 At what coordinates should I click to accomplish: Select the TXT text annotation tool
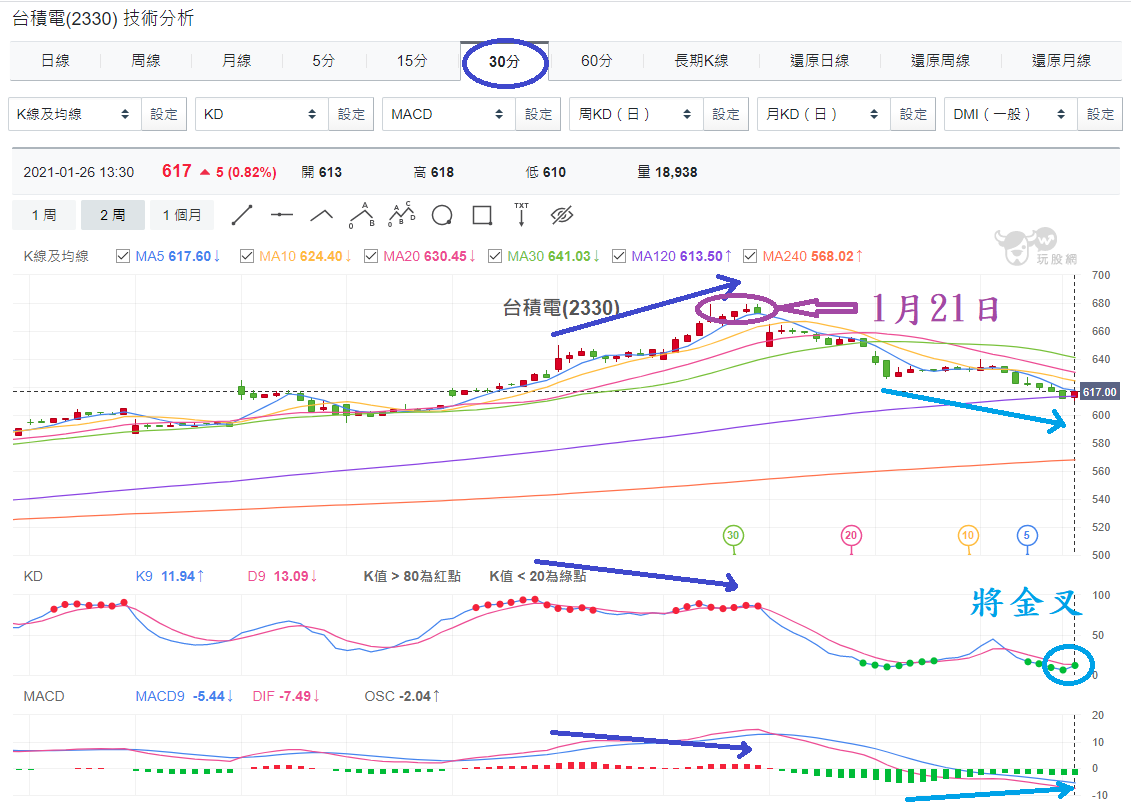click(522, 214)
